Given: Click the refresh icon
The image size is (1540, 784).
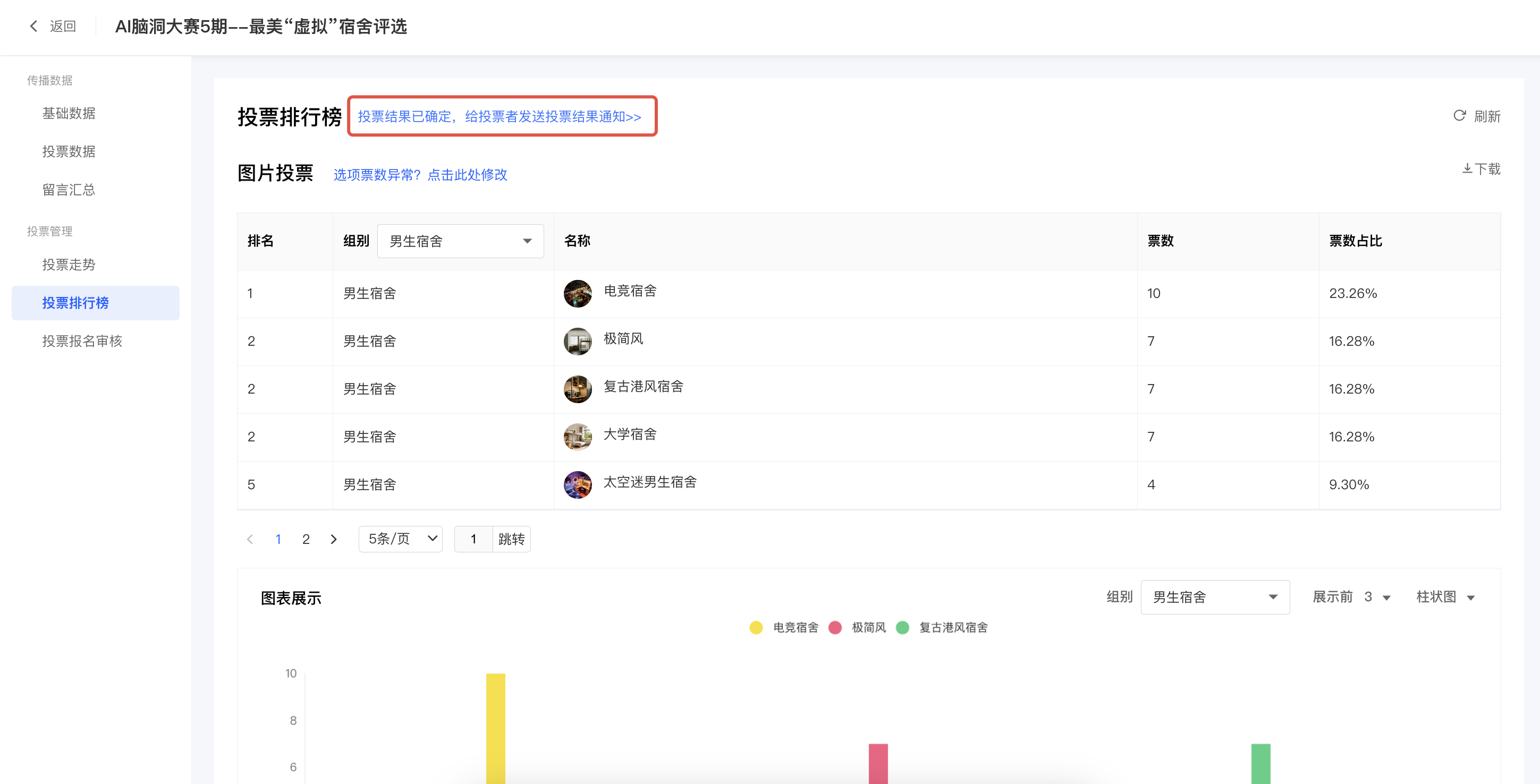Looking at the screenshot, I should coord(1459,116).
